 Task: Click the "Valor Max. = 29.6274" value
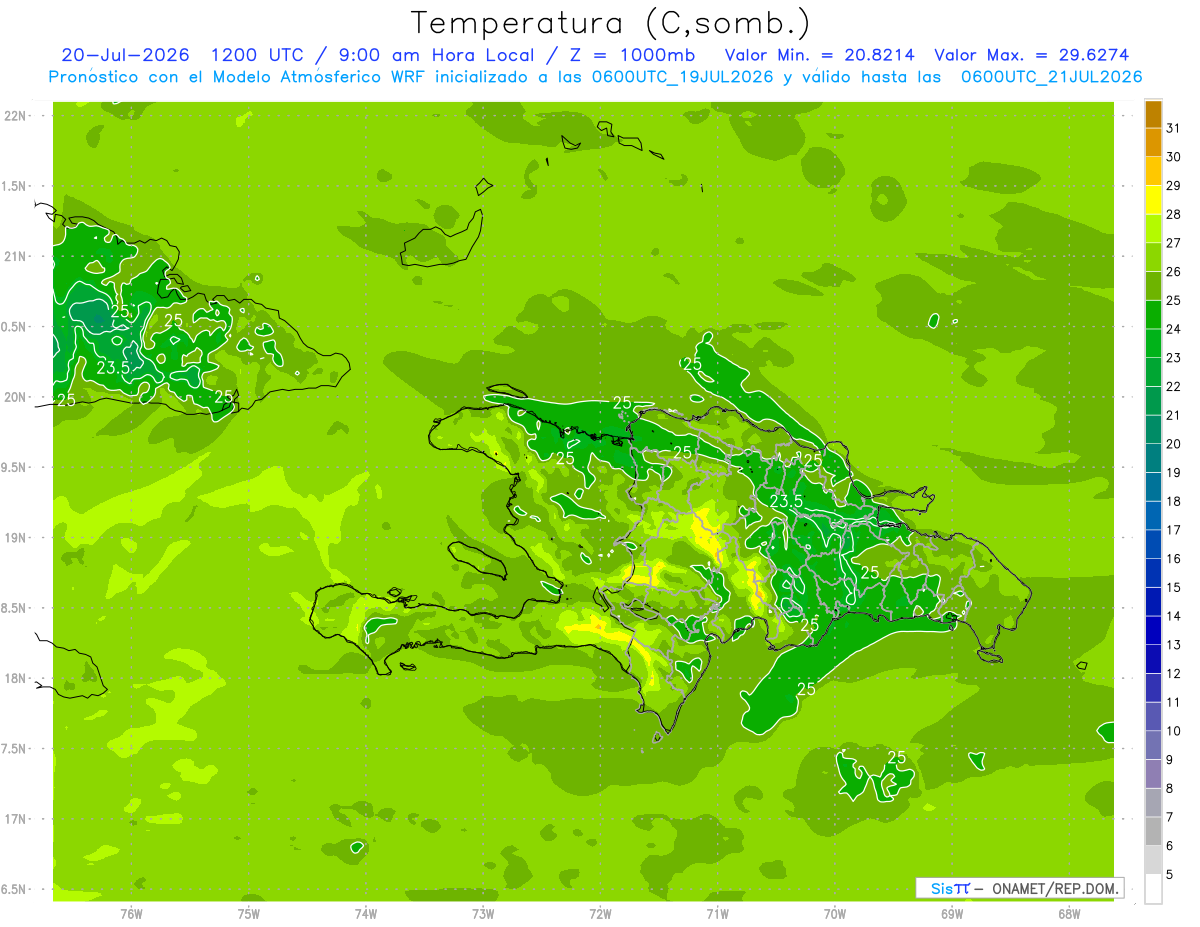click(x=1032, y=55)
